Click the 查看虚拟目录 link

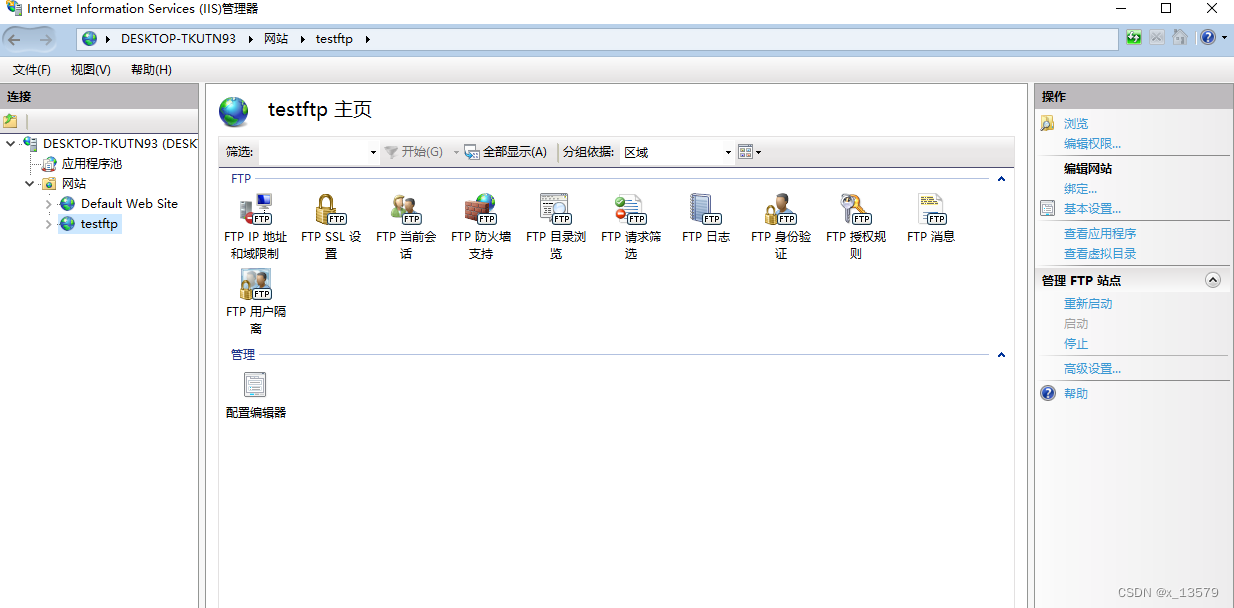click(x=1100, y=254)
